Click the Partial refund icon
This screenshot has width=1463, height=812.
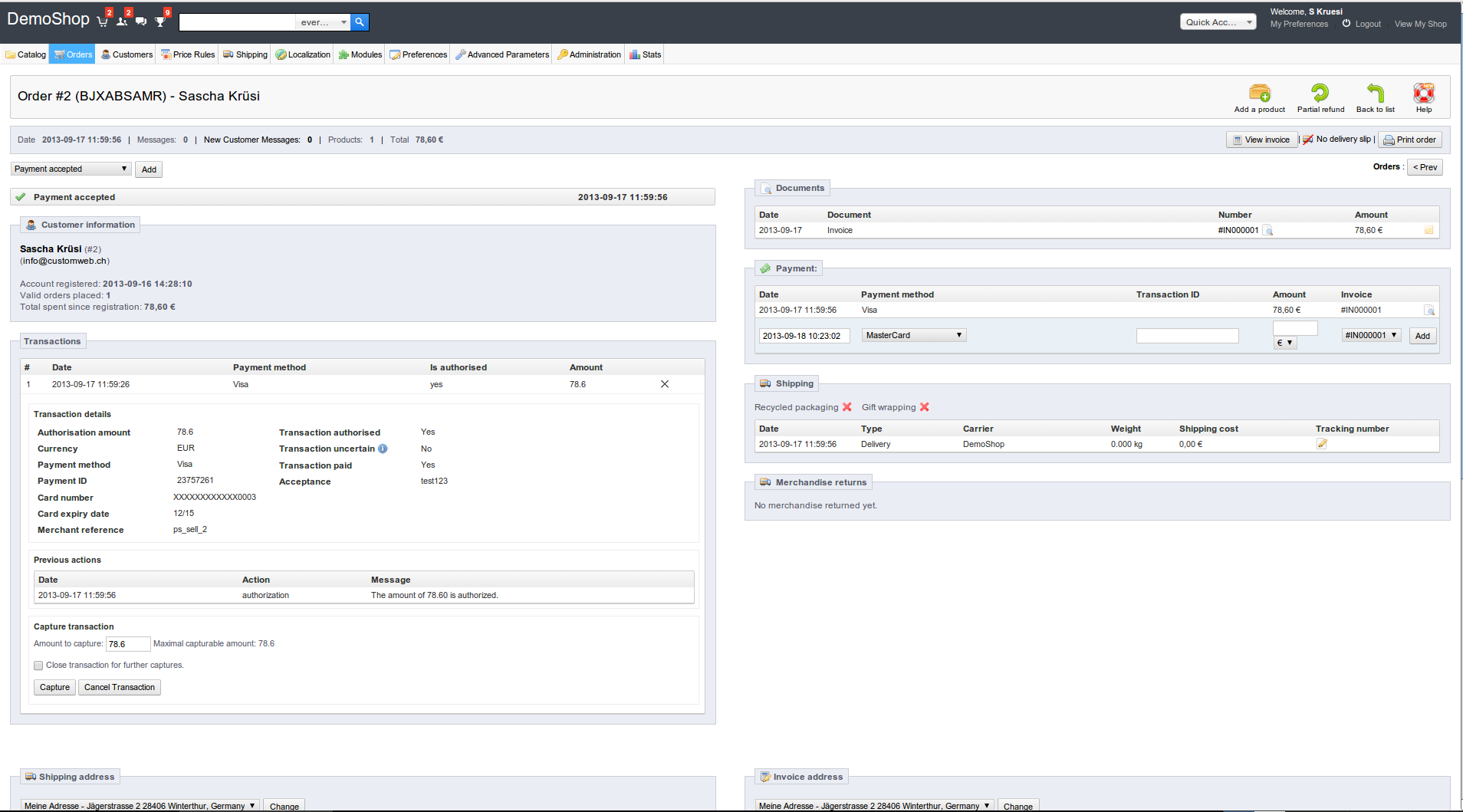(1320, 94)
